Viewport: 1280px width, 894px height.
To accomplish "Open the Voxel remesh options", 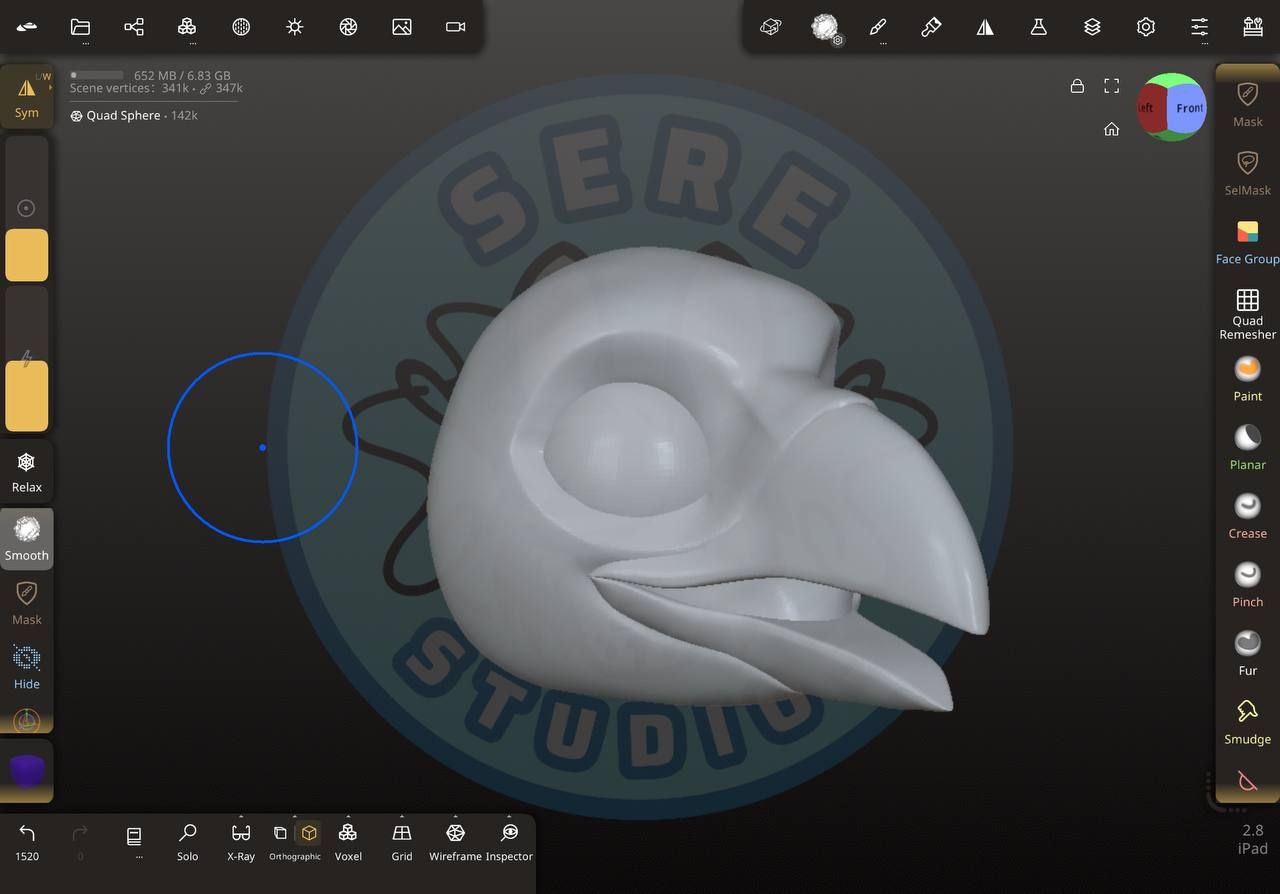I will click(348, 840).
